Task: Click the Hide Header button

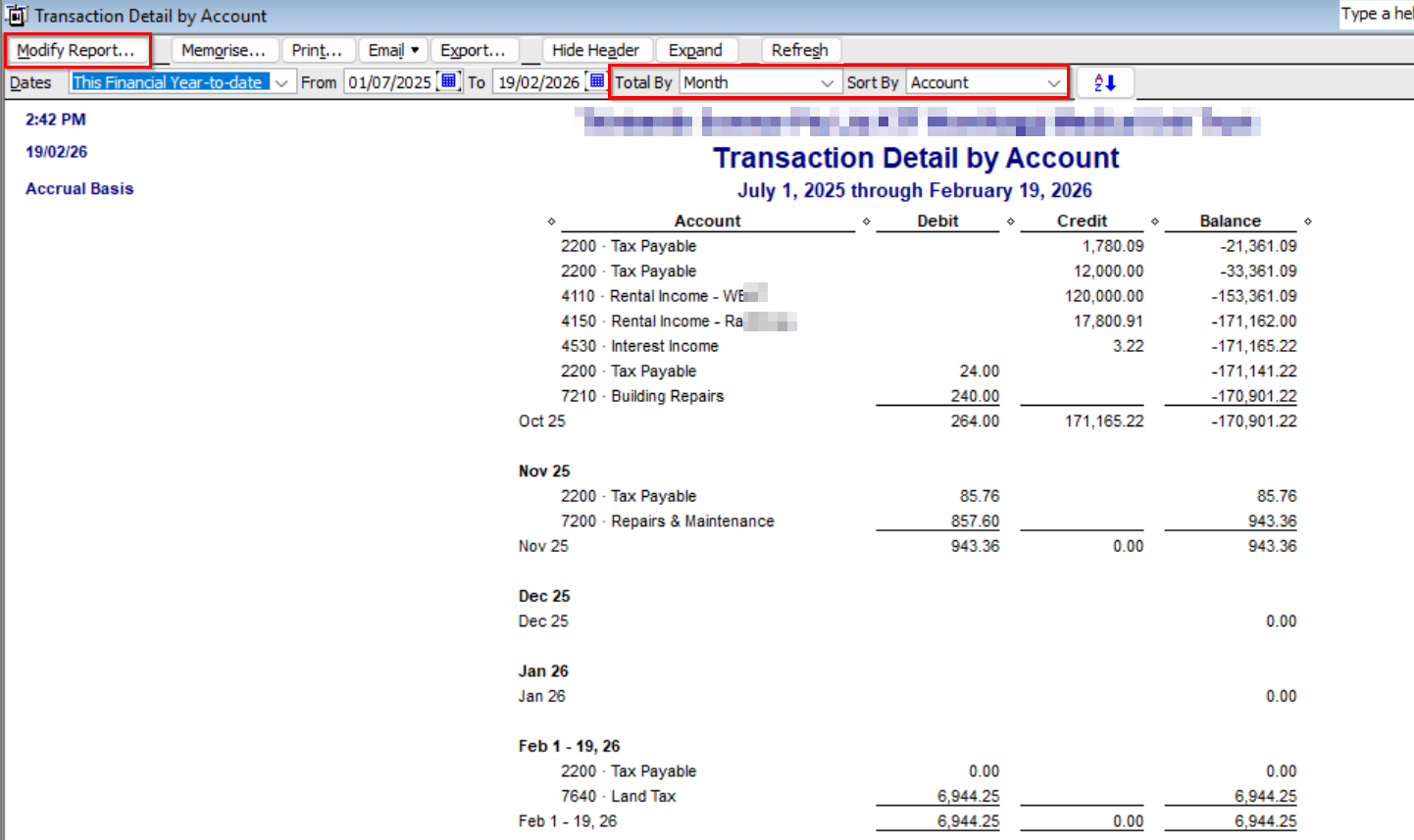Action: point(595,50)
